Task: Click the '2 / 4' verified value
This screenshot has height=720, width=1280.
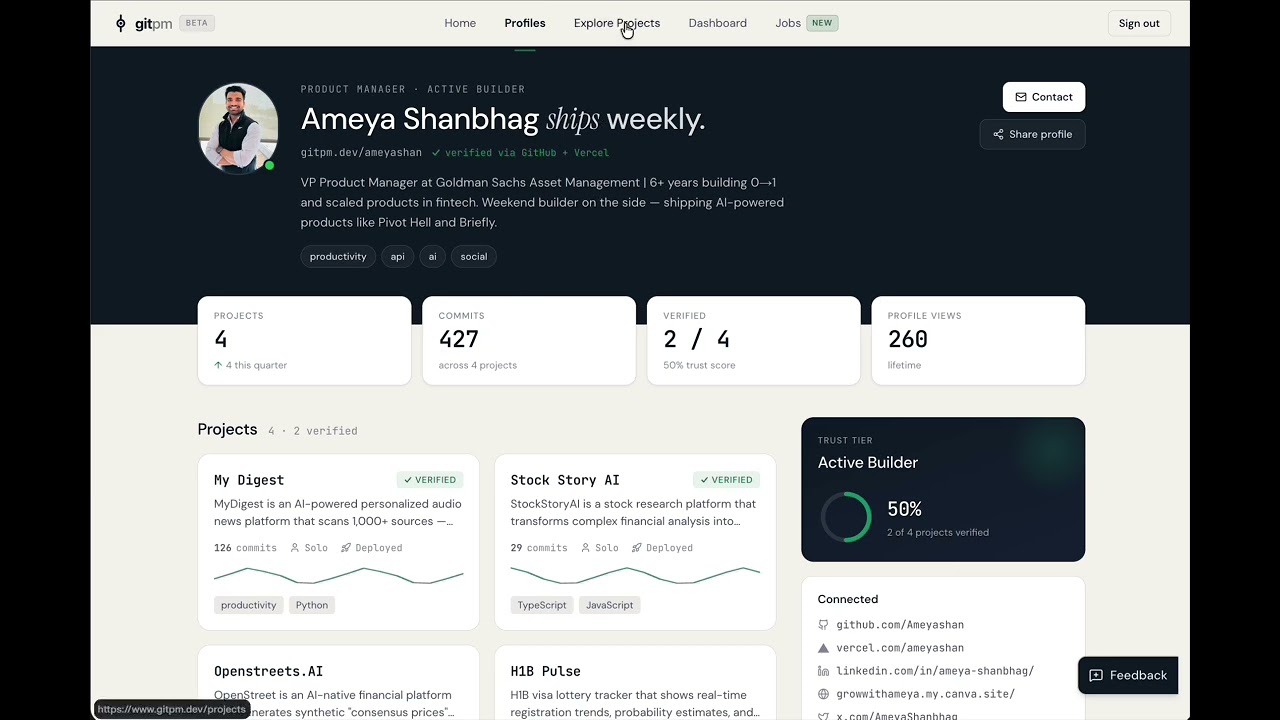Action: tap(697, 340)
